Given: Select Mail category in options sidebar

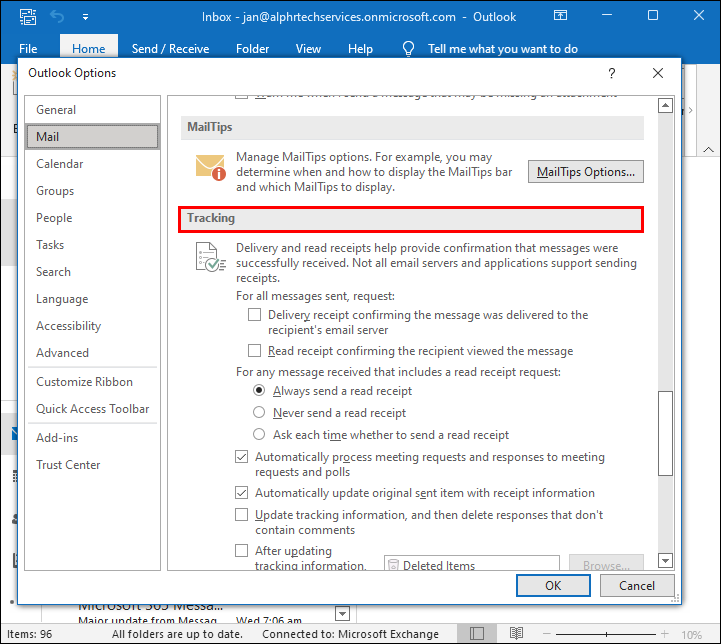Looking at the screenshot, I should click(x=92, y=137).
